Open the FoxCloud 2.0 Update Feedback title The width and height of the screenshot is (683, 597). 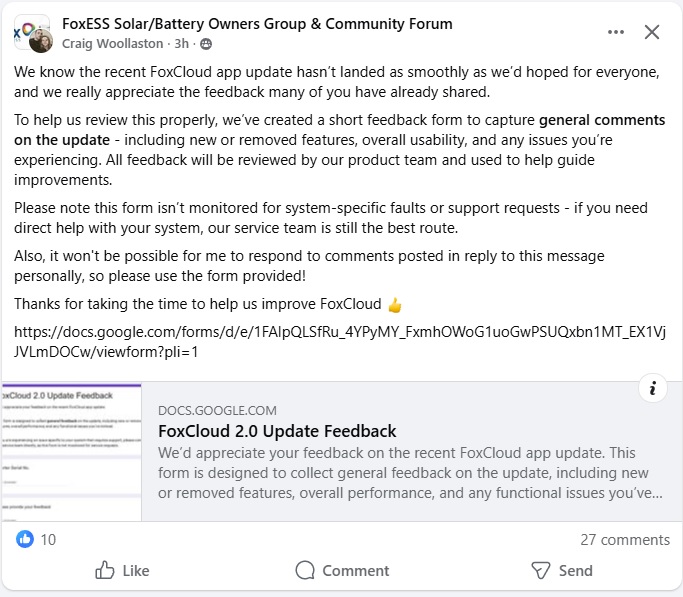click(277, 431)
